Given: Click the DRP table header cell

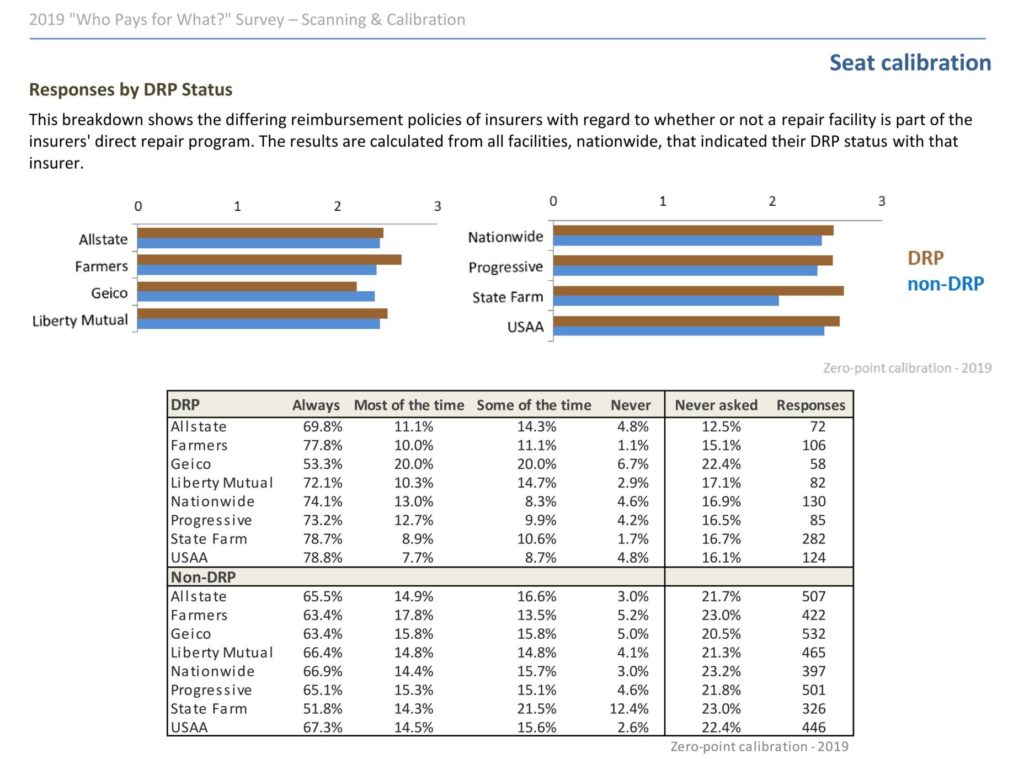Looking at the screenshot, I should coord(185,405).
